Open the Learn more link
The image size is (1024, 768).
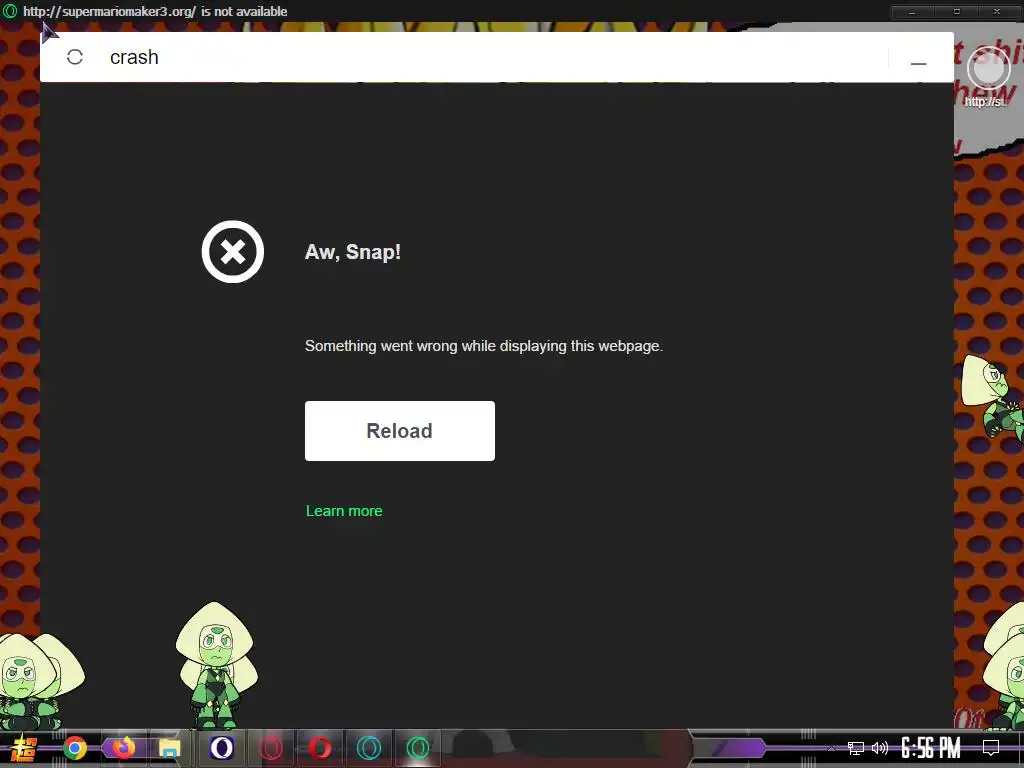(x=344, y=511)
